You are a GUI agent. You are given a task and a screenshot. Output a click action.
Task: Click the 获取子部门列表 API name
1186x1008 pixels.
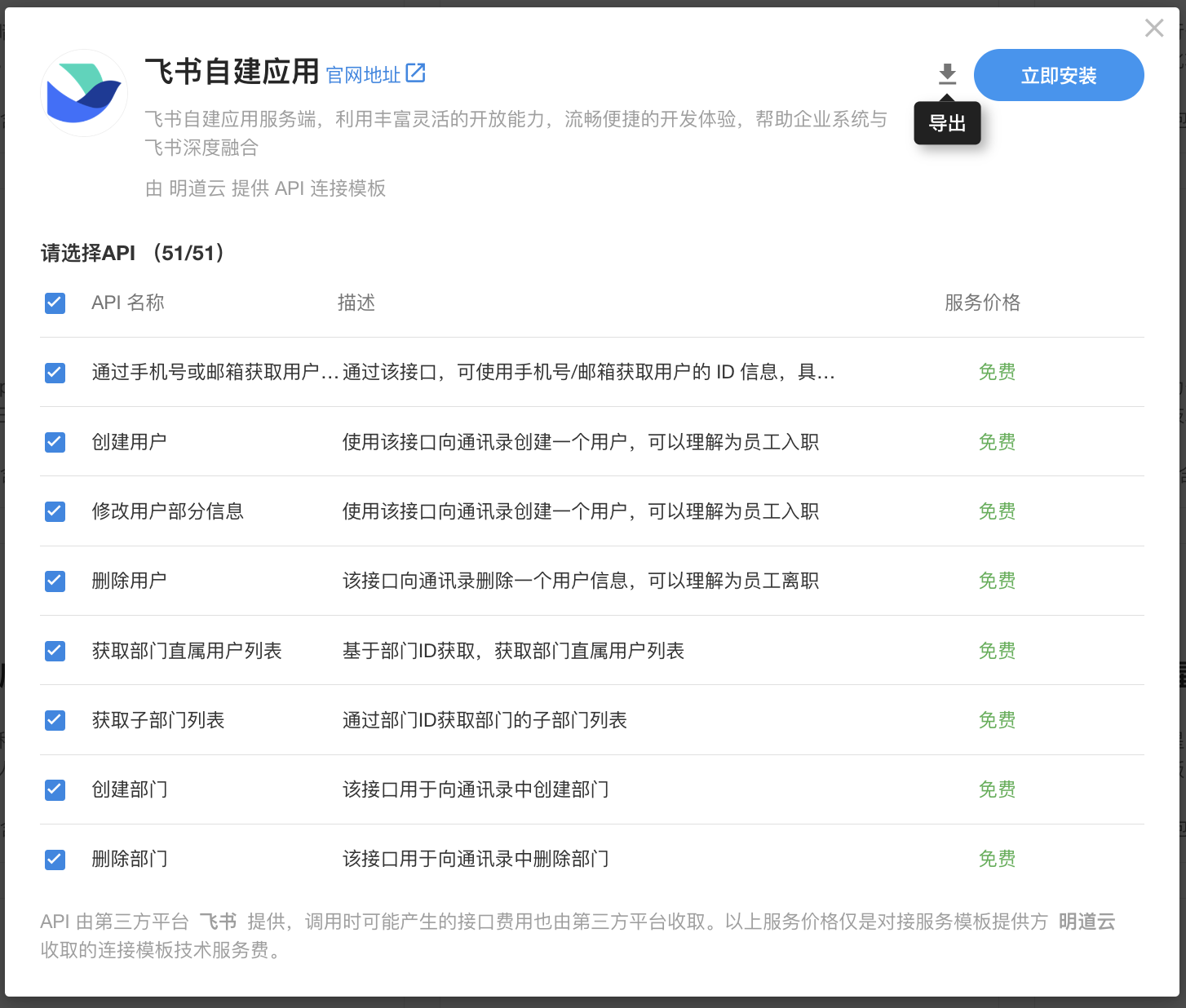[157, 720]
